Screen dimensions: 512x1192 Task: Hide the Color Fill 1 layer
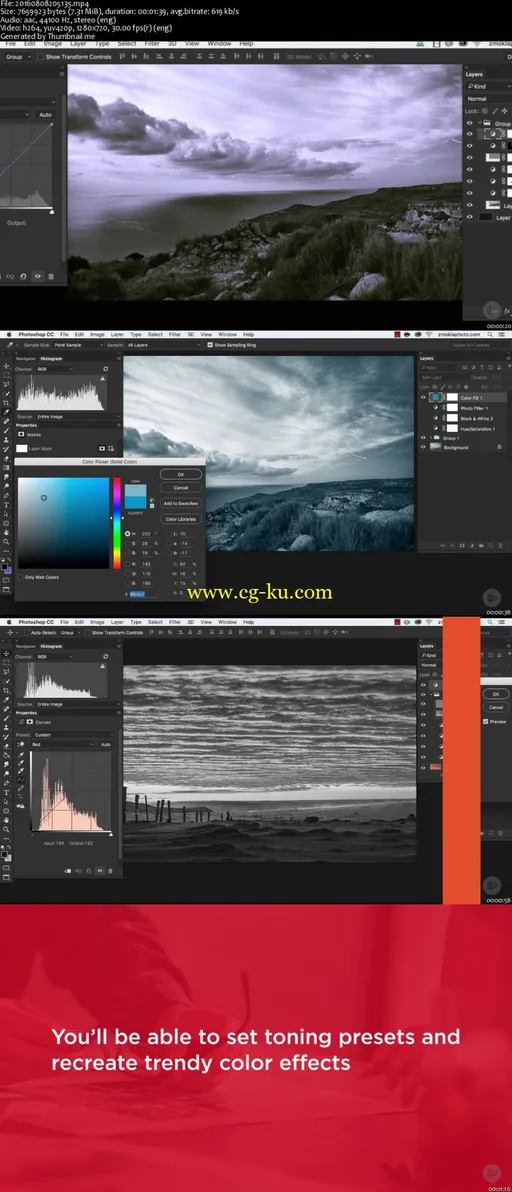coord(423,397)
